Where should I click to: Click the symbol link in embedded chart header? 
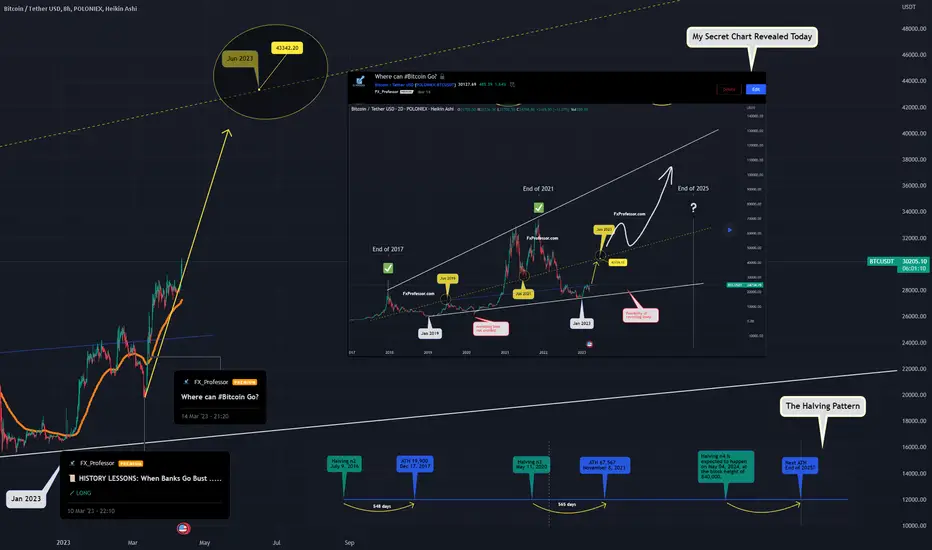pyautogui.click(x=415, y=84)
